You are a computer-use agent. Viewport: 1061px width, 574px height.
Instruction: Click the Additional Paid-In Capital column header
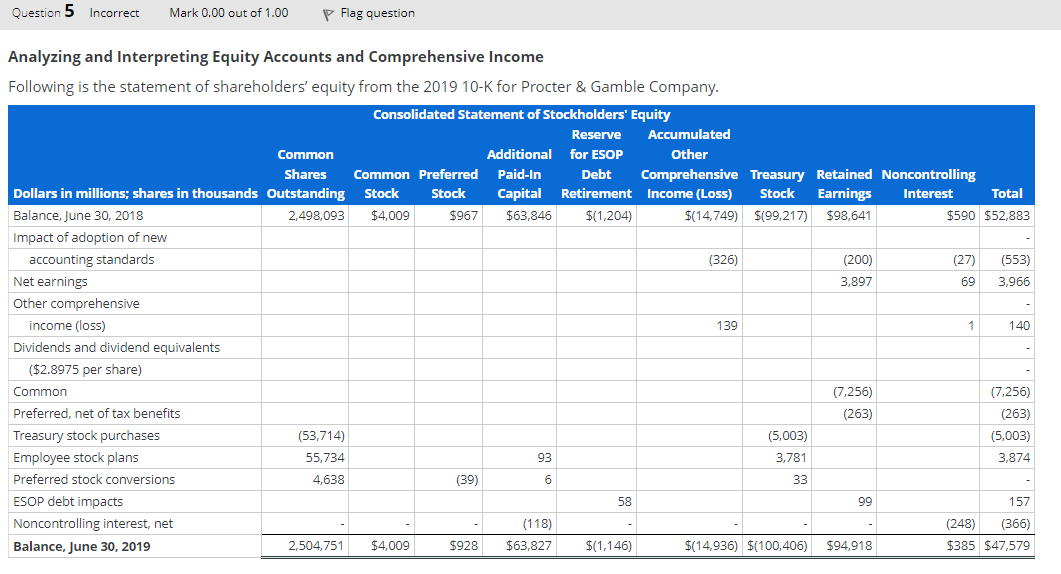pyautogui.click(x=519, y=174)
